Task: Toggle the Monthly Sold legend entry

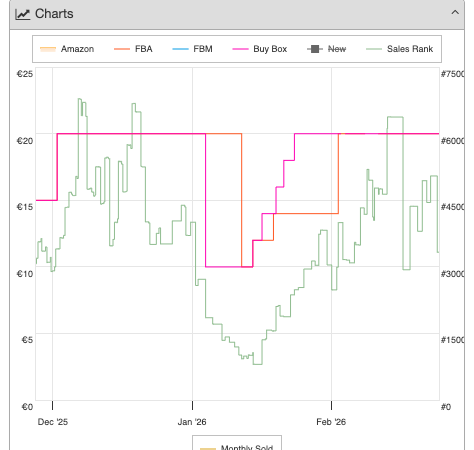Action: click(x=237, y=447)
